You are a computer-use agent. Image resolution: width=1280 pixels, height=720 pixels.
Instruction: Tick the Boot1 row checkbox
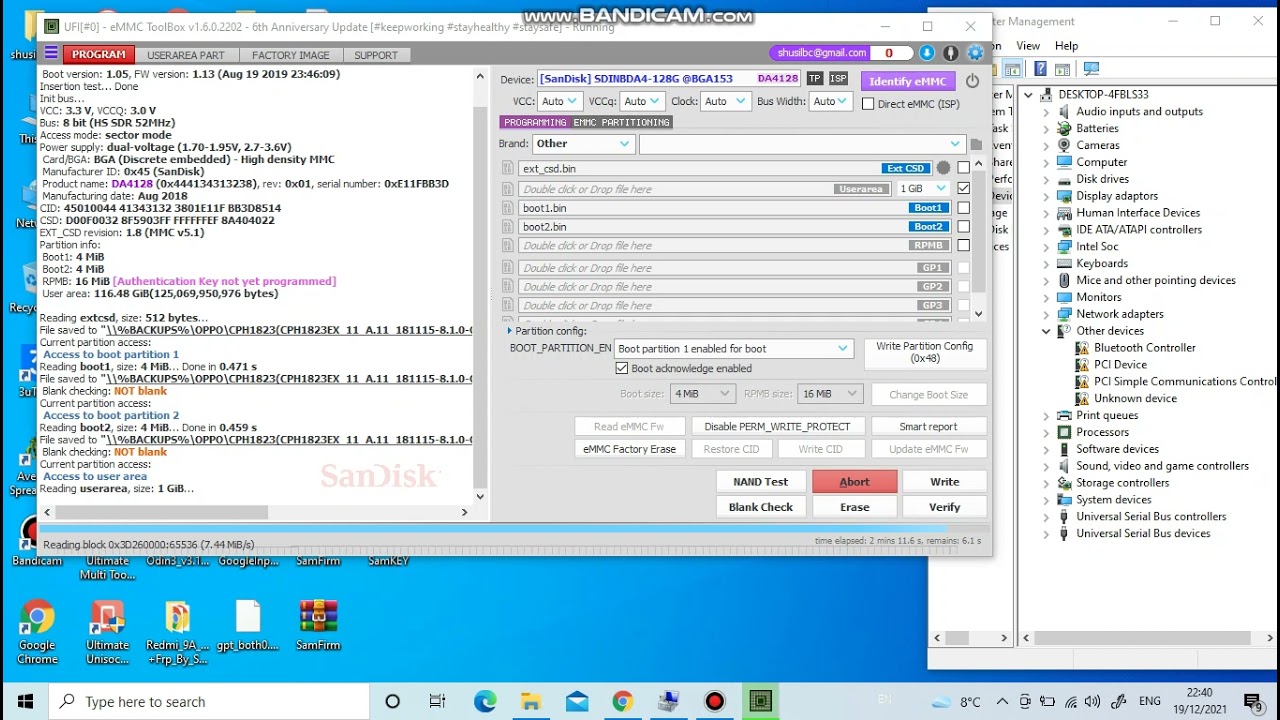pos(963,208)
